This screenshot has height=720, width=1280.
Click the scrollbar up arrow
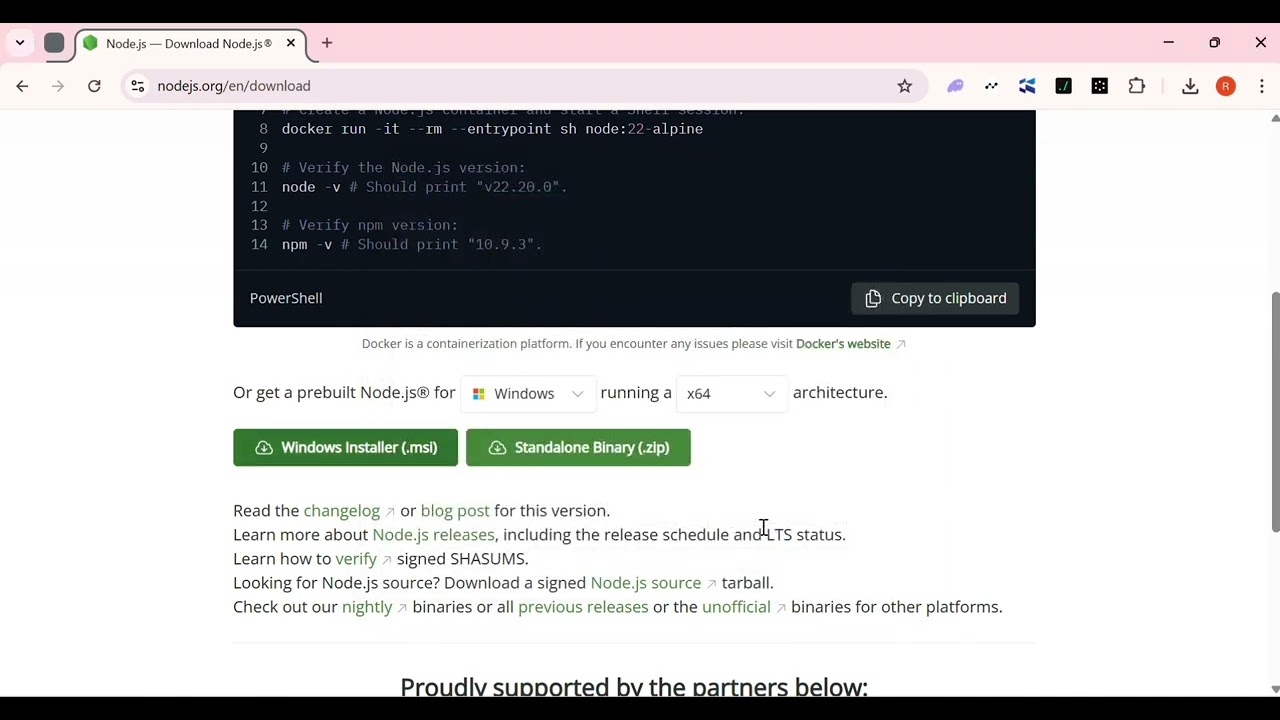point(1275,118)
